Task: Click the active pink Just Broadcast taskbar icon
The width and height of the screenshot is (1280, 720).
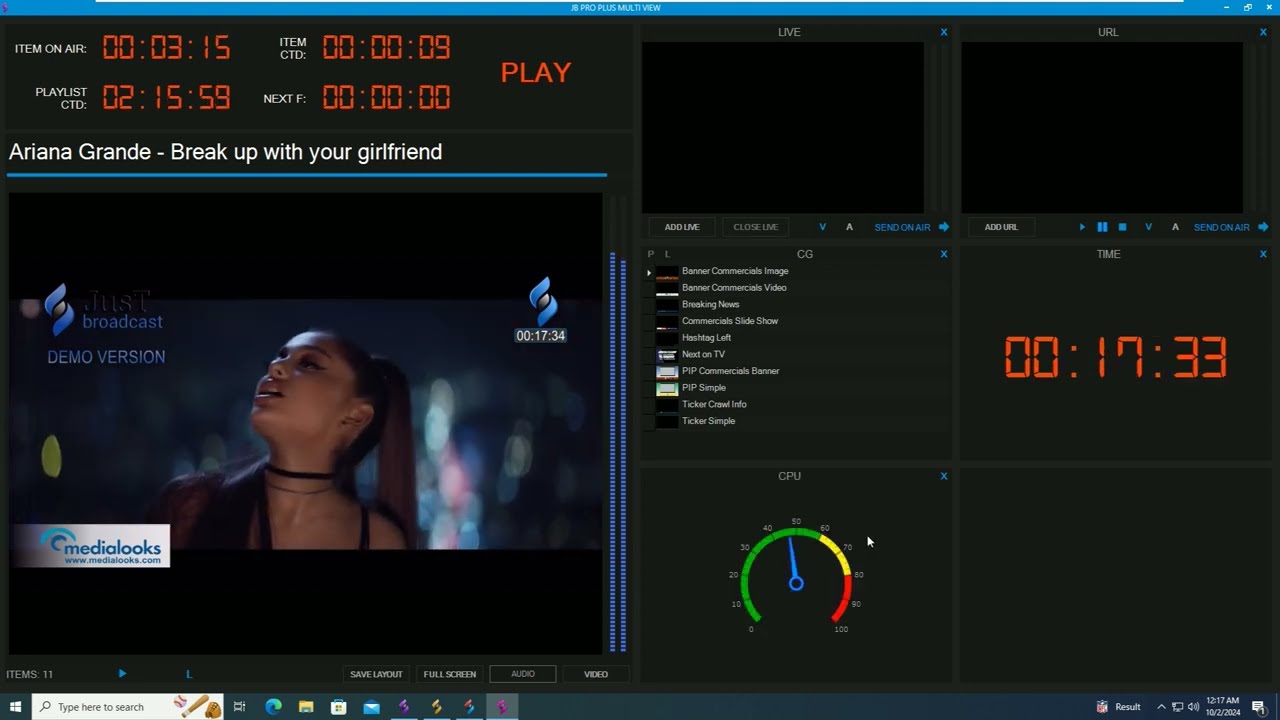Action: click(502, 707)
